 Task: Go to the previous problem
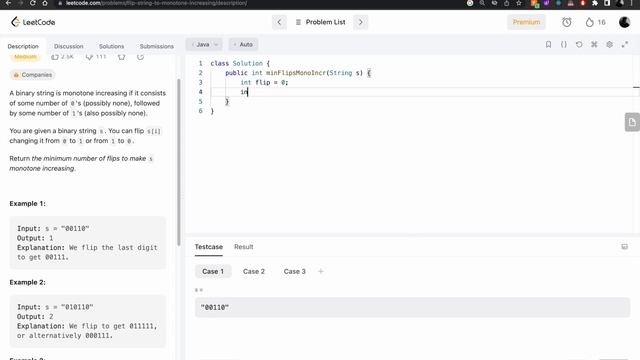(279, 22)
